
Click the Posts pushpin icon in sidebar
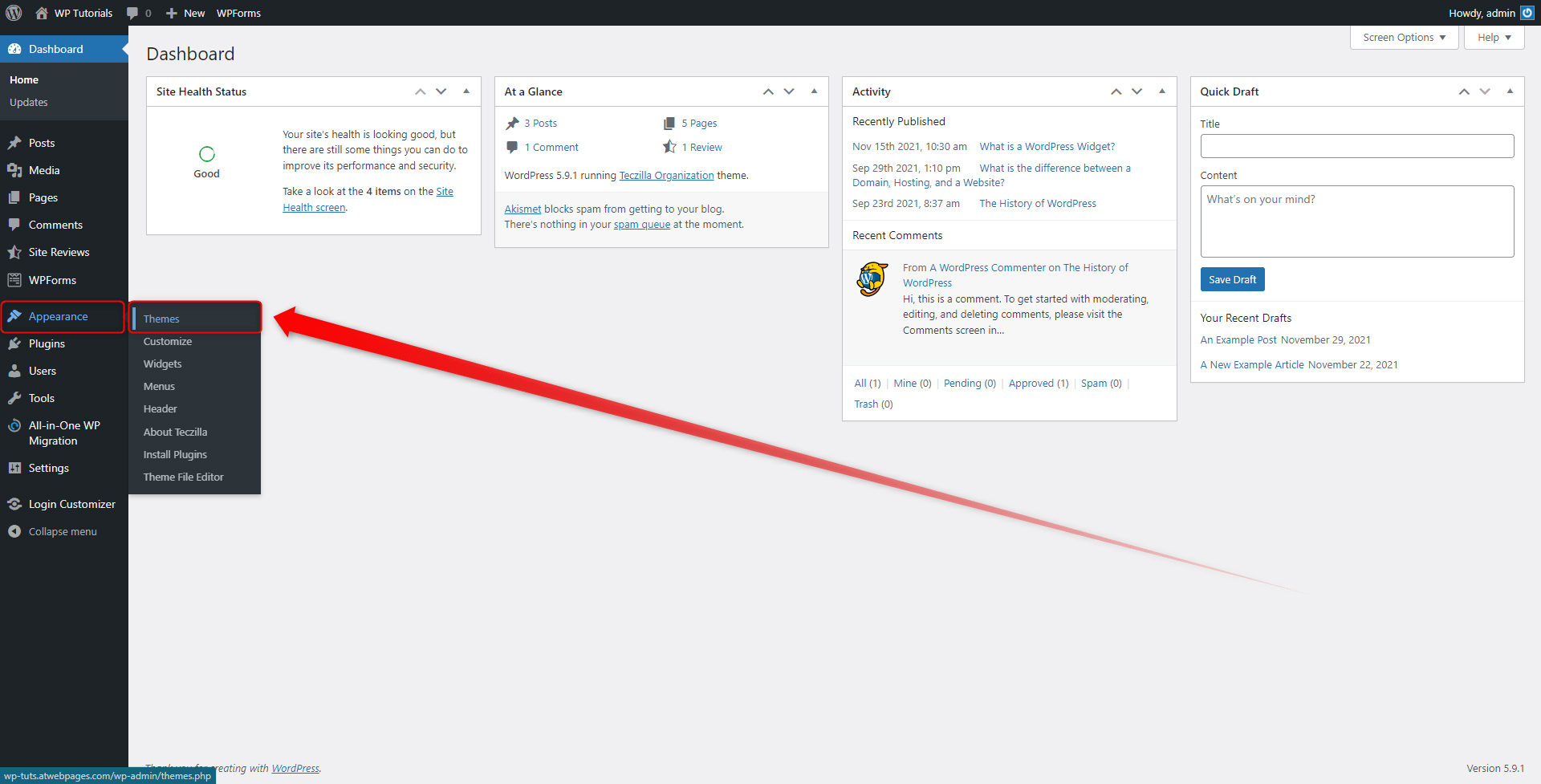tap(14, 143)
